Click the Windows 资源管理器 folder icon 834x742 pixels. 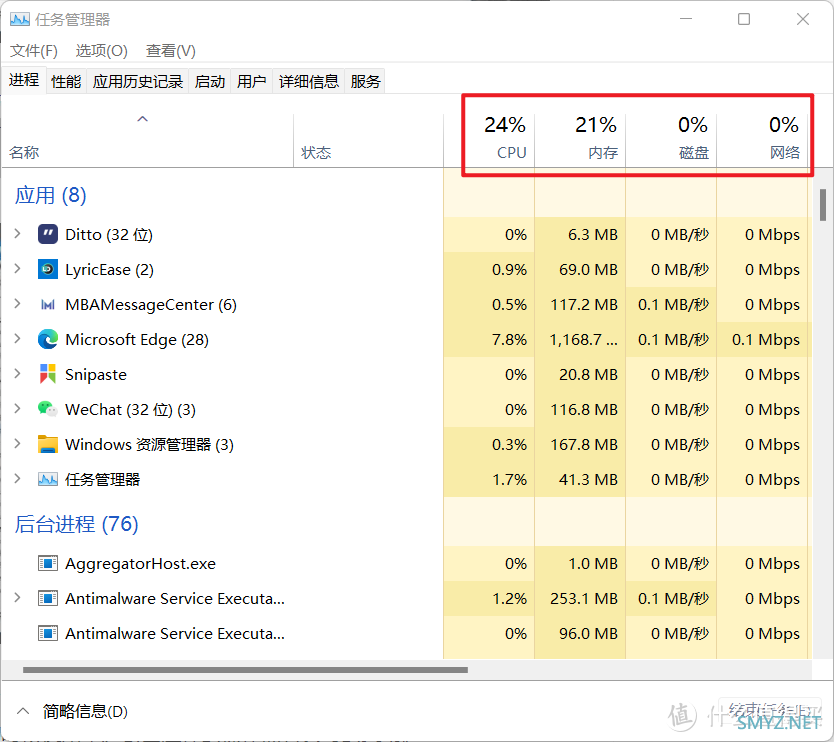point(48,444)
